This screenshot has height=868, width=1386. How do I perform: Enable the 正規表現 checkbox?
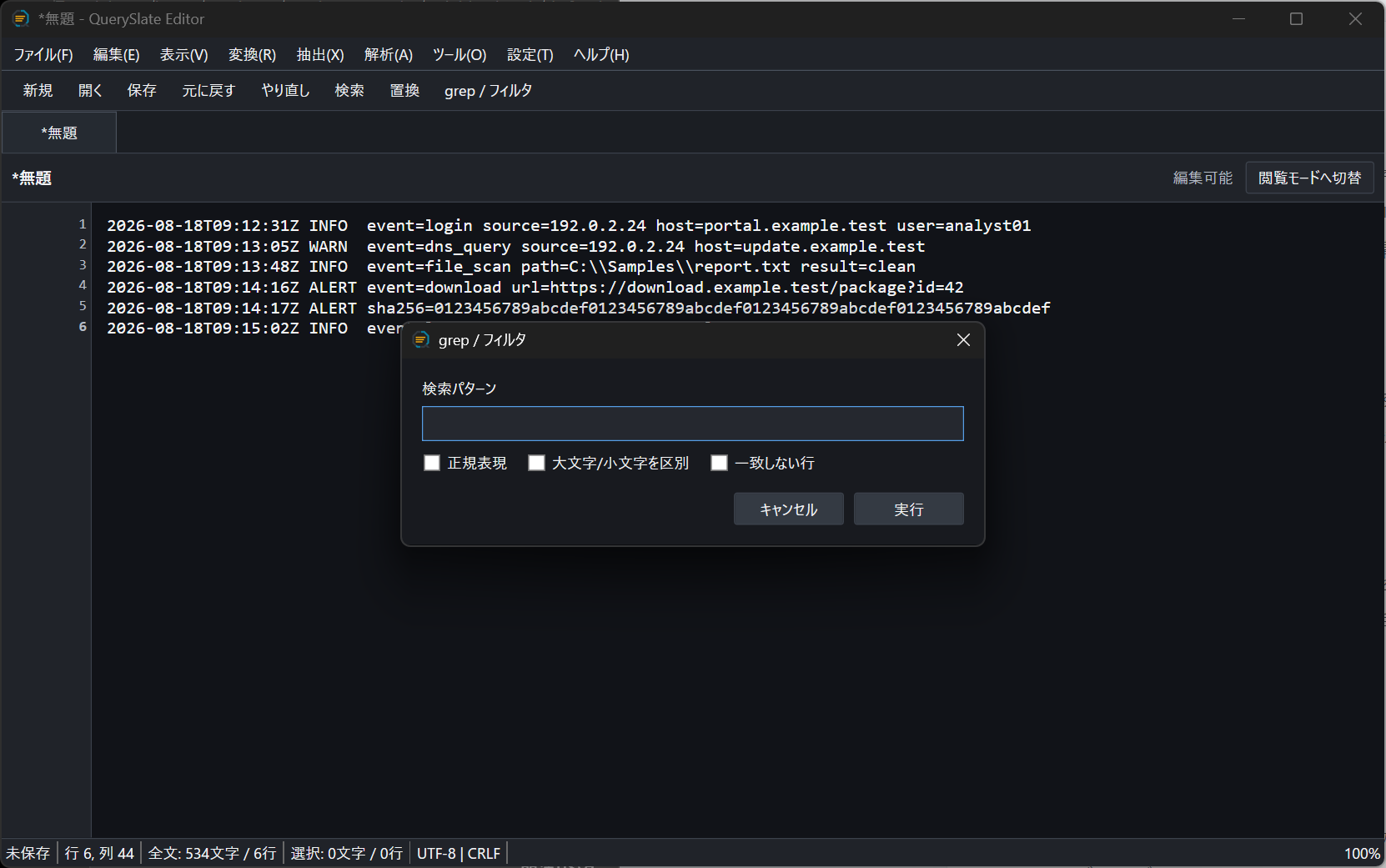[x=432, y=463]
